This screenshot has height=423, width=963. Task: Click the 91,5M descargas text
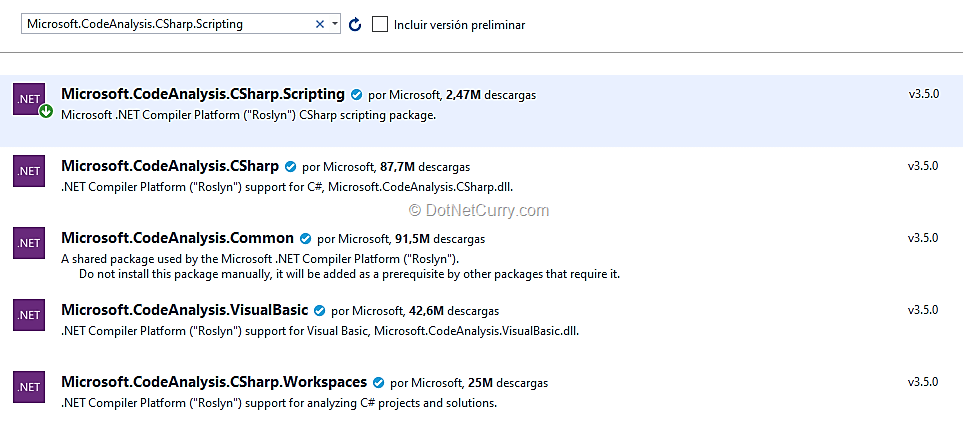(x=440, y=239)
